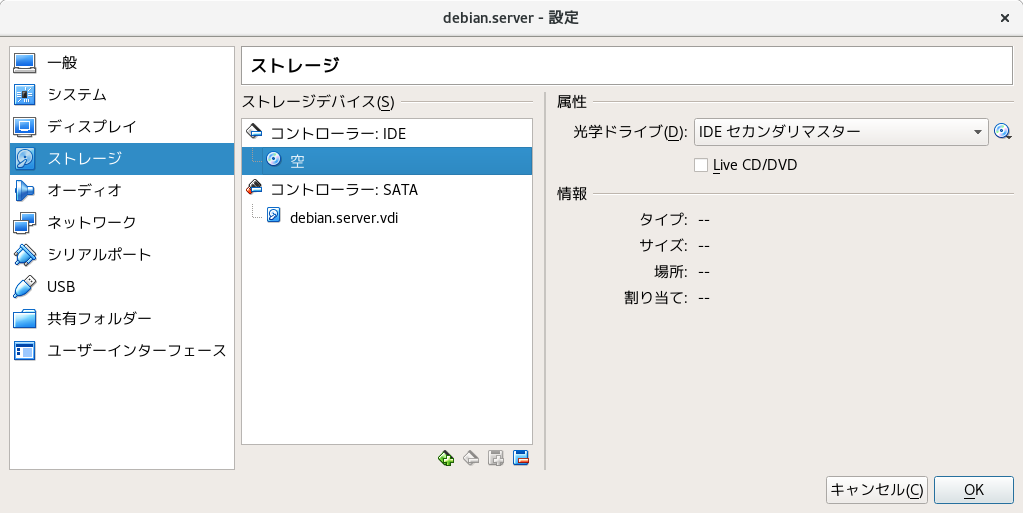The image size is (1023, 513).
Task: Open the USB settings category
Action: click(x=122, y=287)
